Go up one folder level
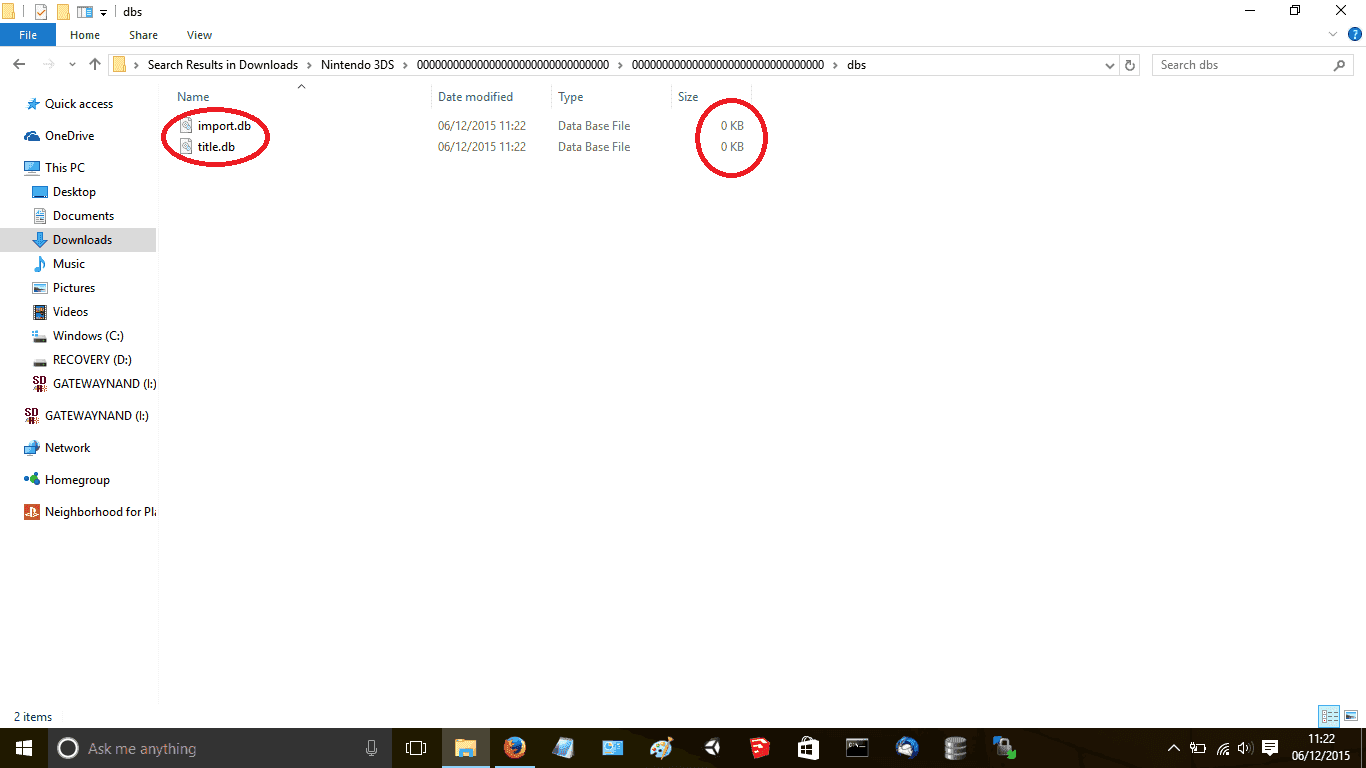Viewport: 1366px width, 768px height. tap(95, 65)
